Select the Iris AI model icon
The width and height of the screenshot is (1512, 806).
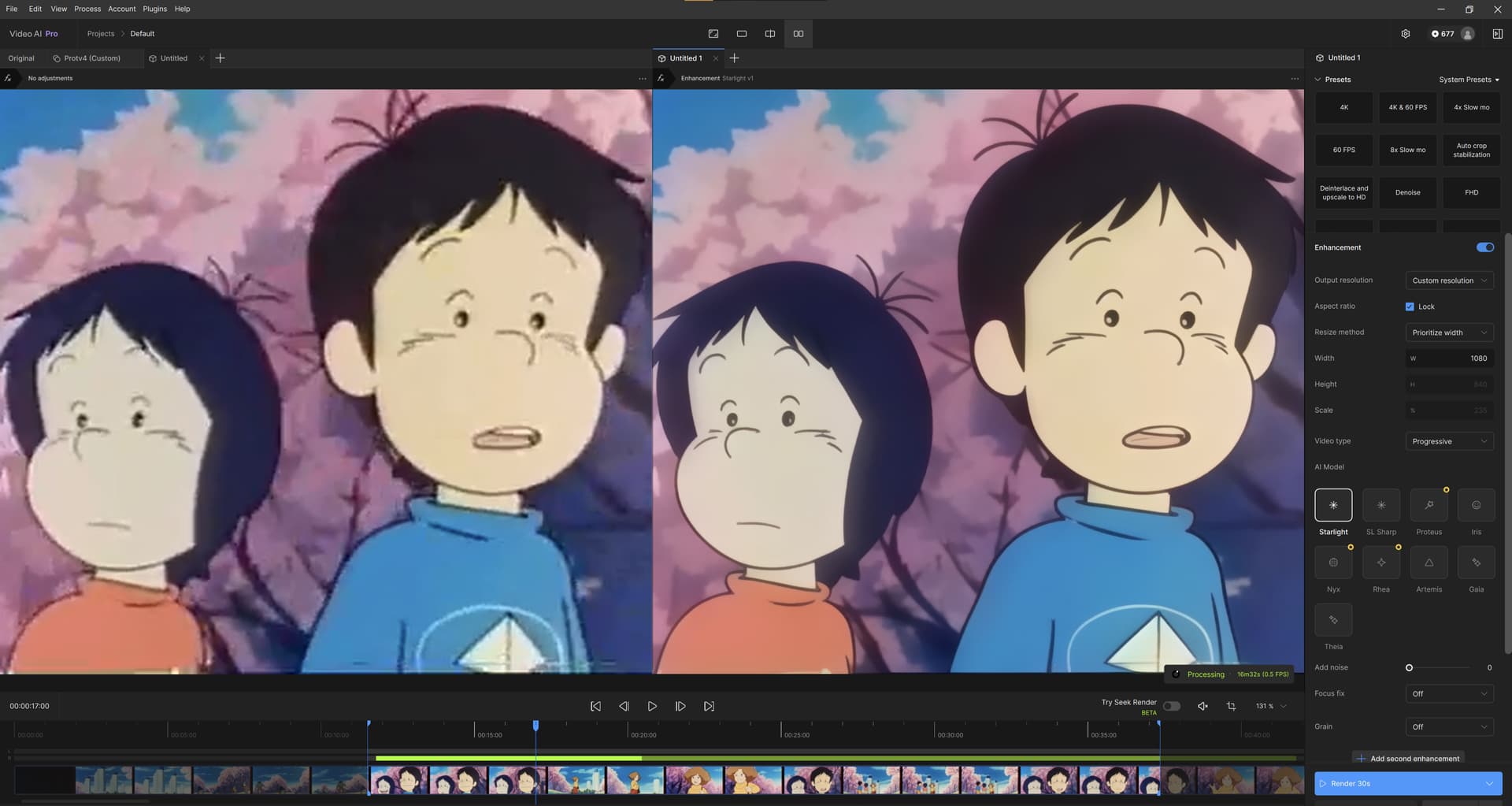1476,505
